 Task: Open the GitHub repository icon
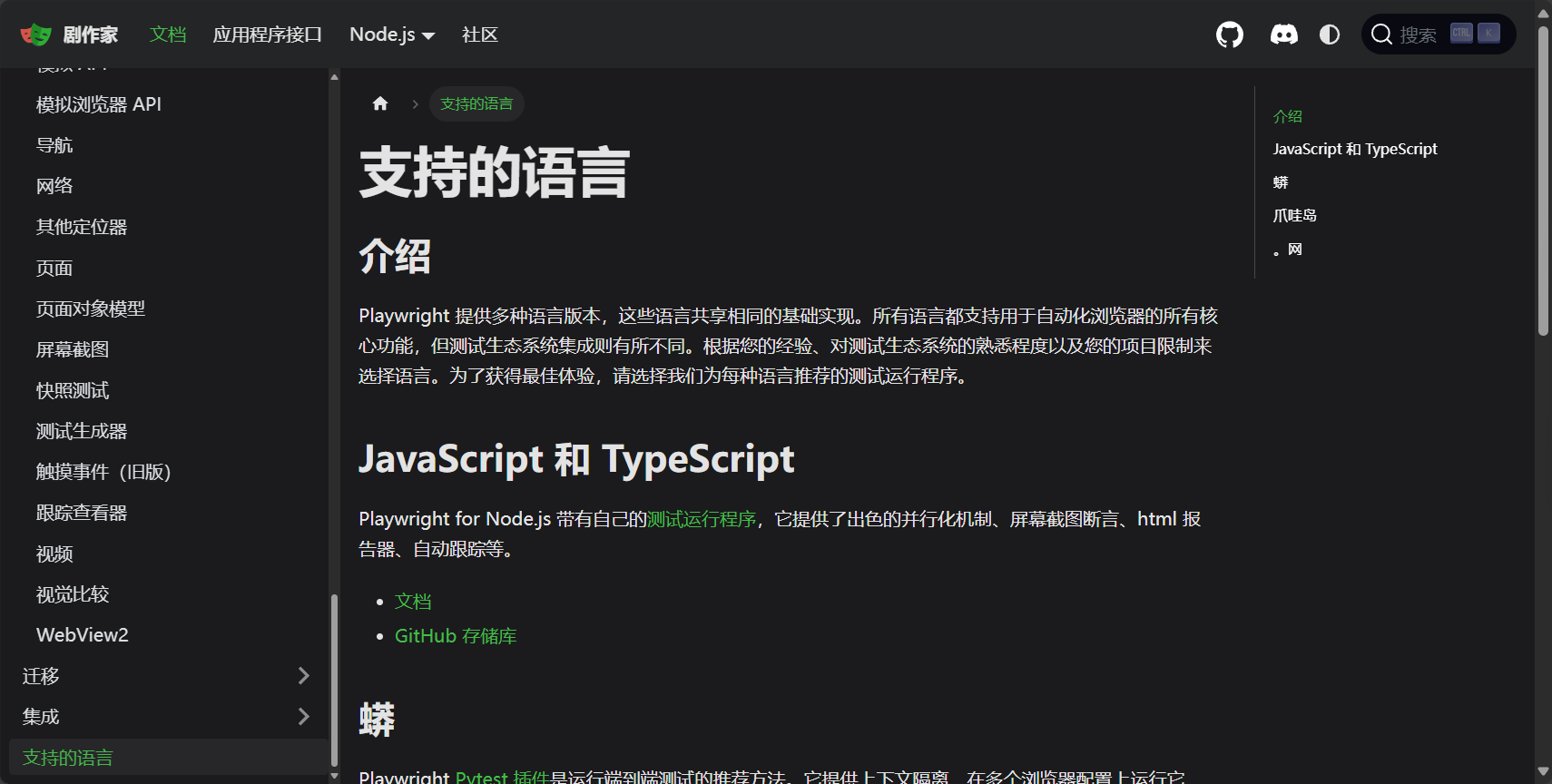pyautogui.click(x=1230, y=34)
